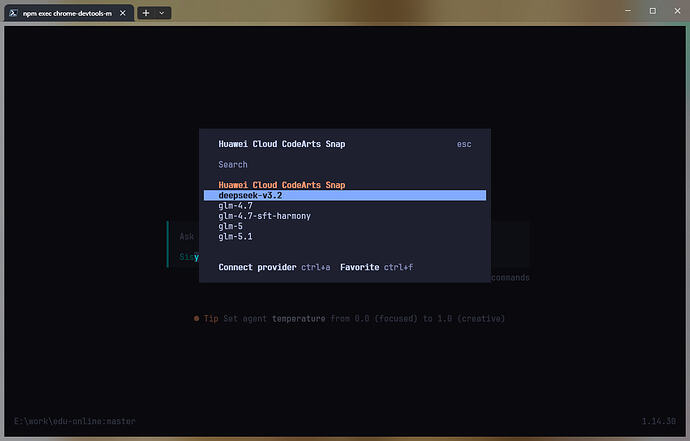Close the npm exec chrome-devtools tab
This screenshot has width=690, height=441.
123,13
